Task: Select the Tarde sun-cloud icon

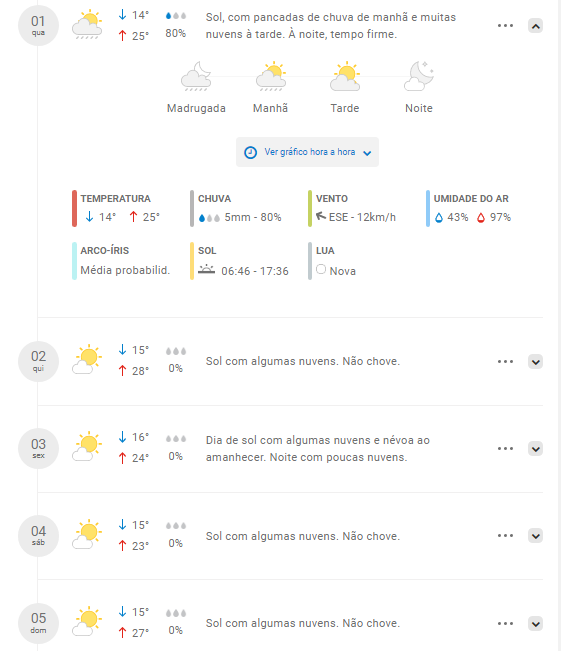Action: coord(345,76)
